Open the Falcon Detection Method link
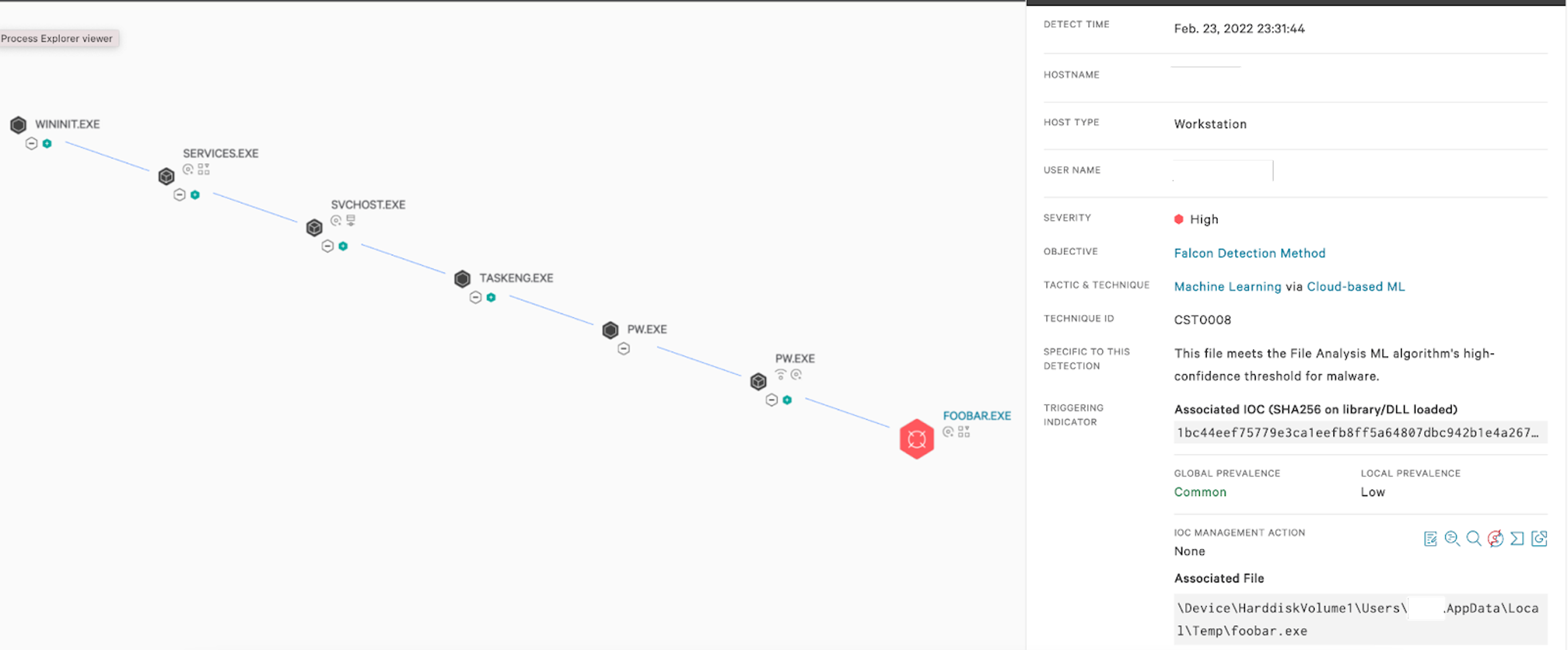1568x650 pixels. [x=1249, y=253]
